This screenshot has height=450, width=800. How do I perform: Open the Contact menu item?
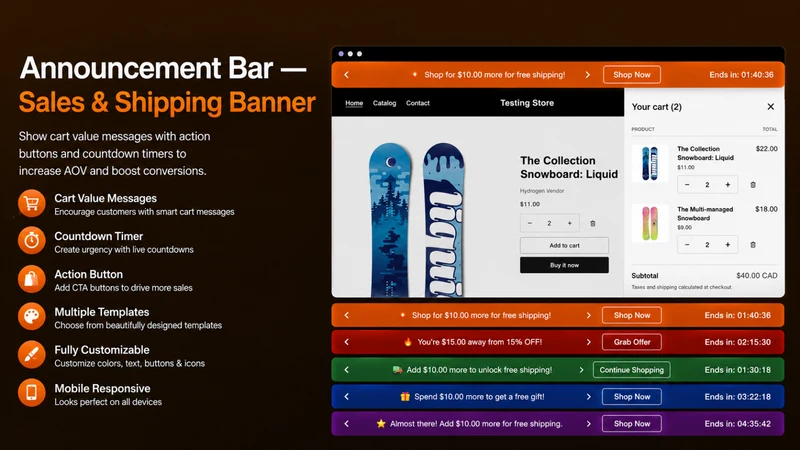tap(418, 103)
